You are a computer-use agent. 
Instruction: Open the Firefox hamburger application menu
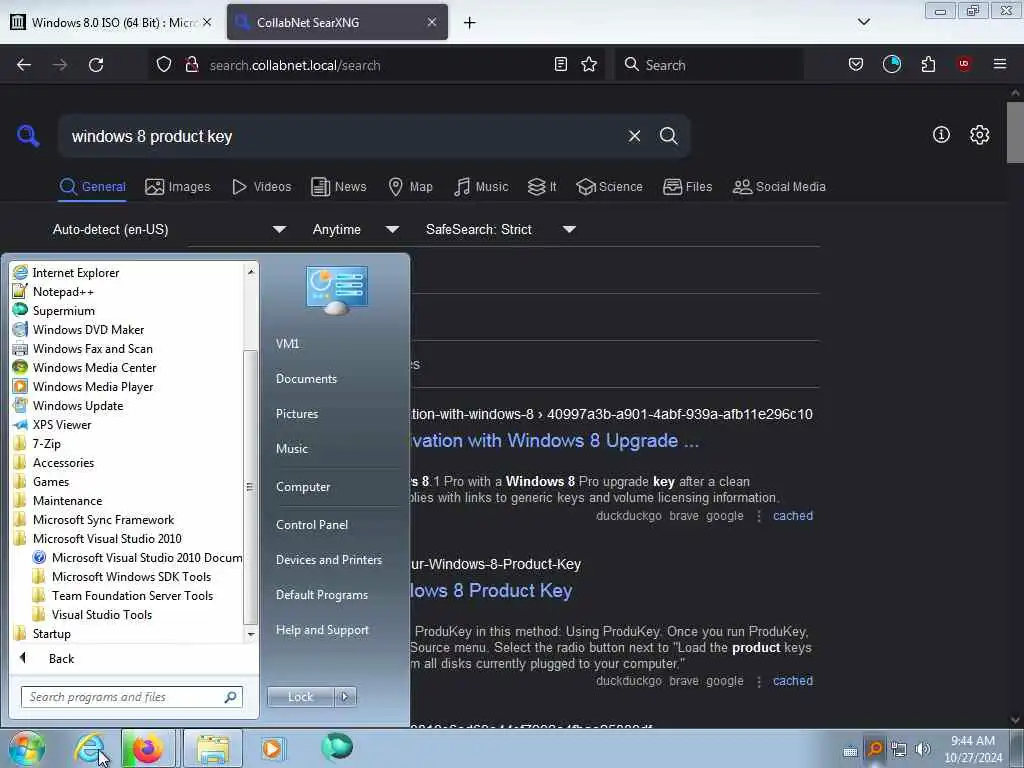999,64
